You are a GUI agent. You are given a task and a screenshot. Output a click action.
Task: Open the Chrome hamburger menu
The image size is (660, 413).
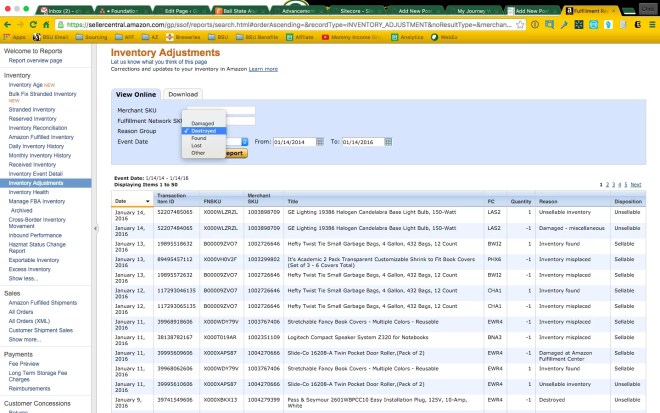pyautogui.click(x=652, y=25)
